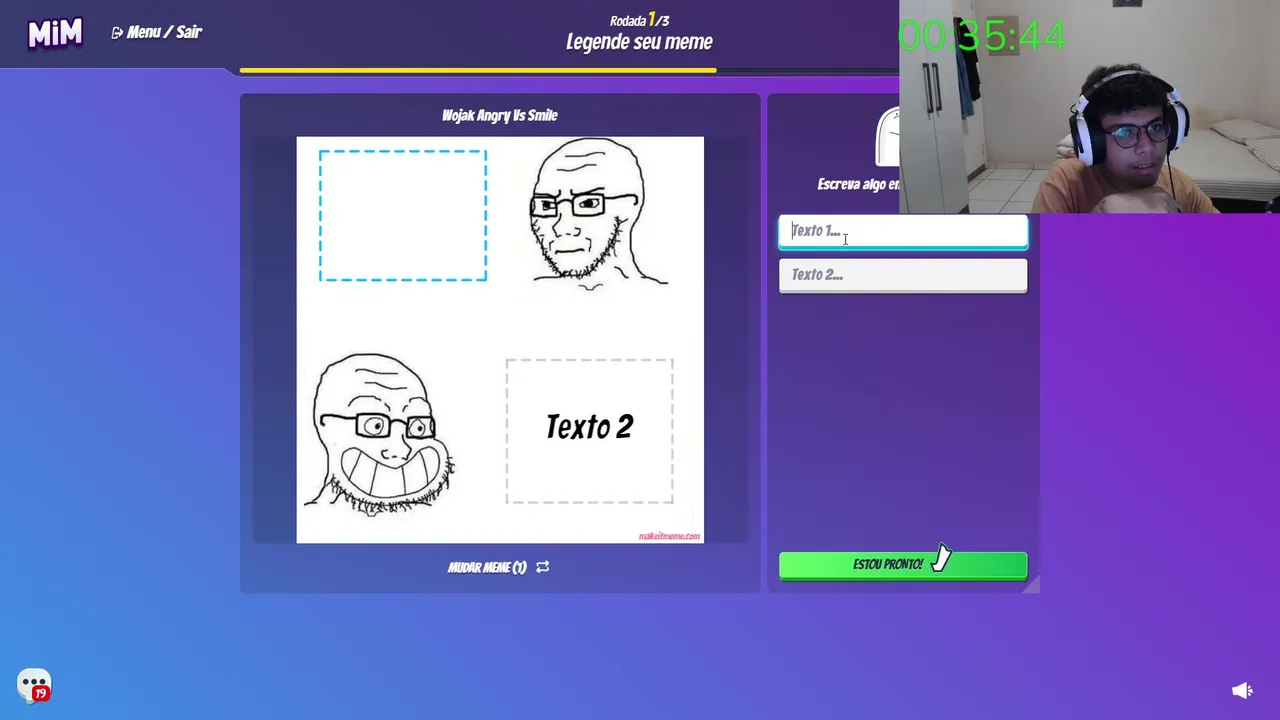The height and width of the screenshot is (720, 1280).
Task: Mute sound with the speaker icon
Action: 1242,690
